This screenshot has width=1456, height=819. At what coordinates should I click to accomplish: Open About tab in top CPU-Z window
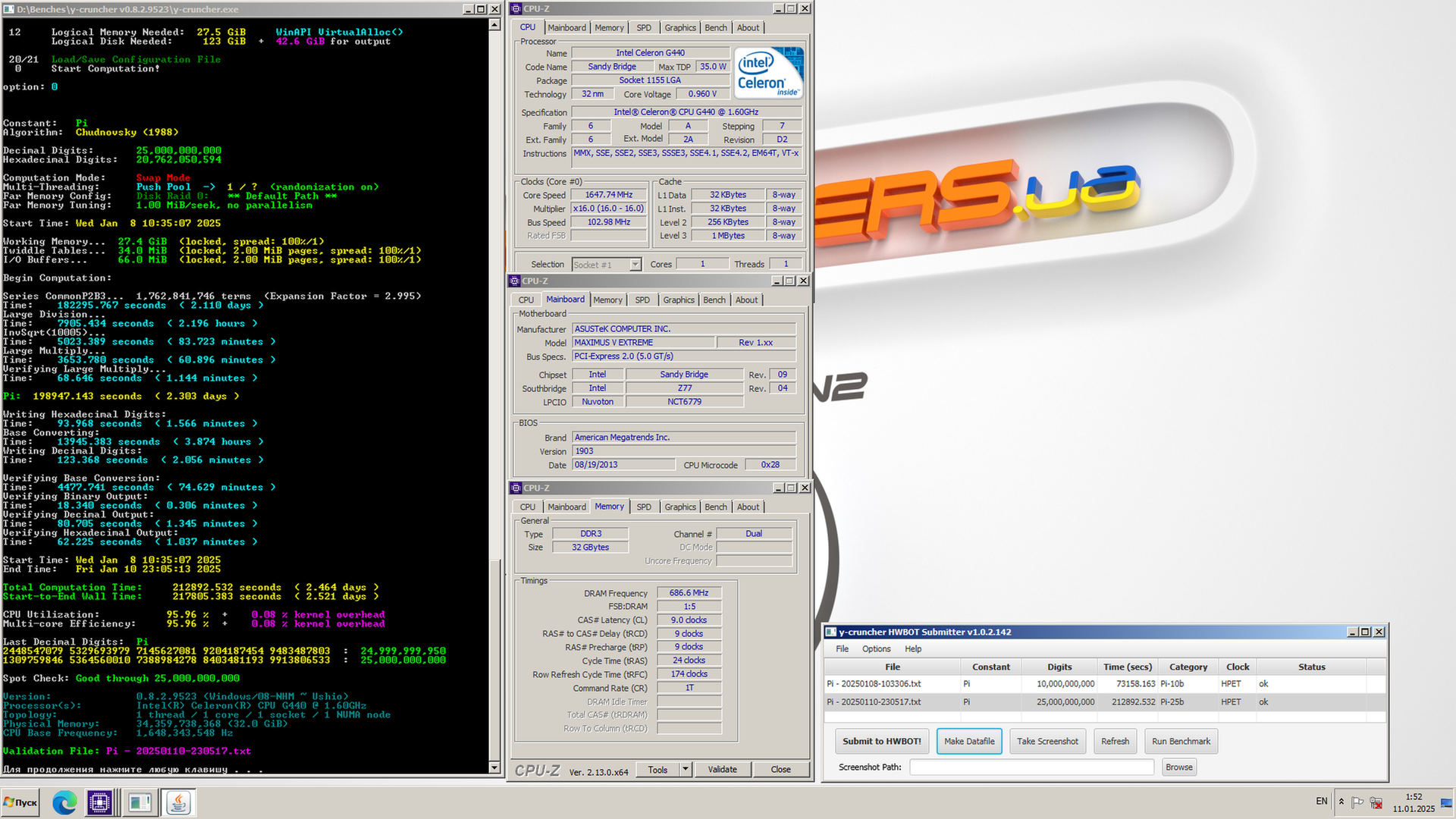(x=748, y=27)
